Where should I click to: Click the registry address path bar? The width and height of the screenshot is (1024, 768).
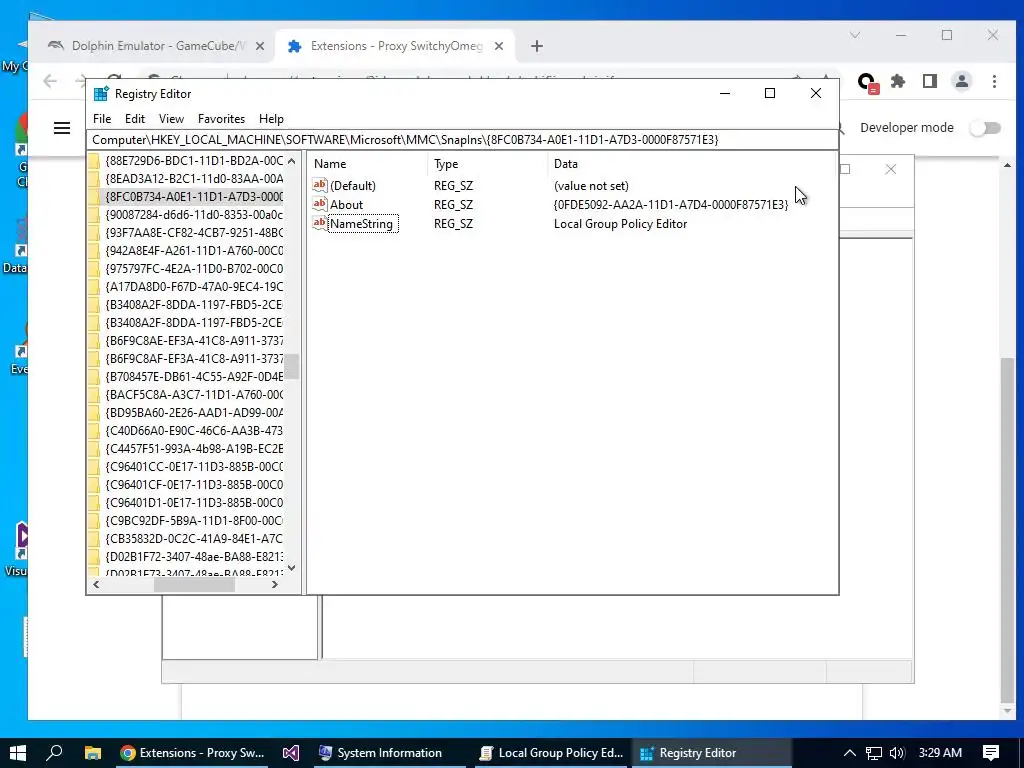click(x=462, y=140)
